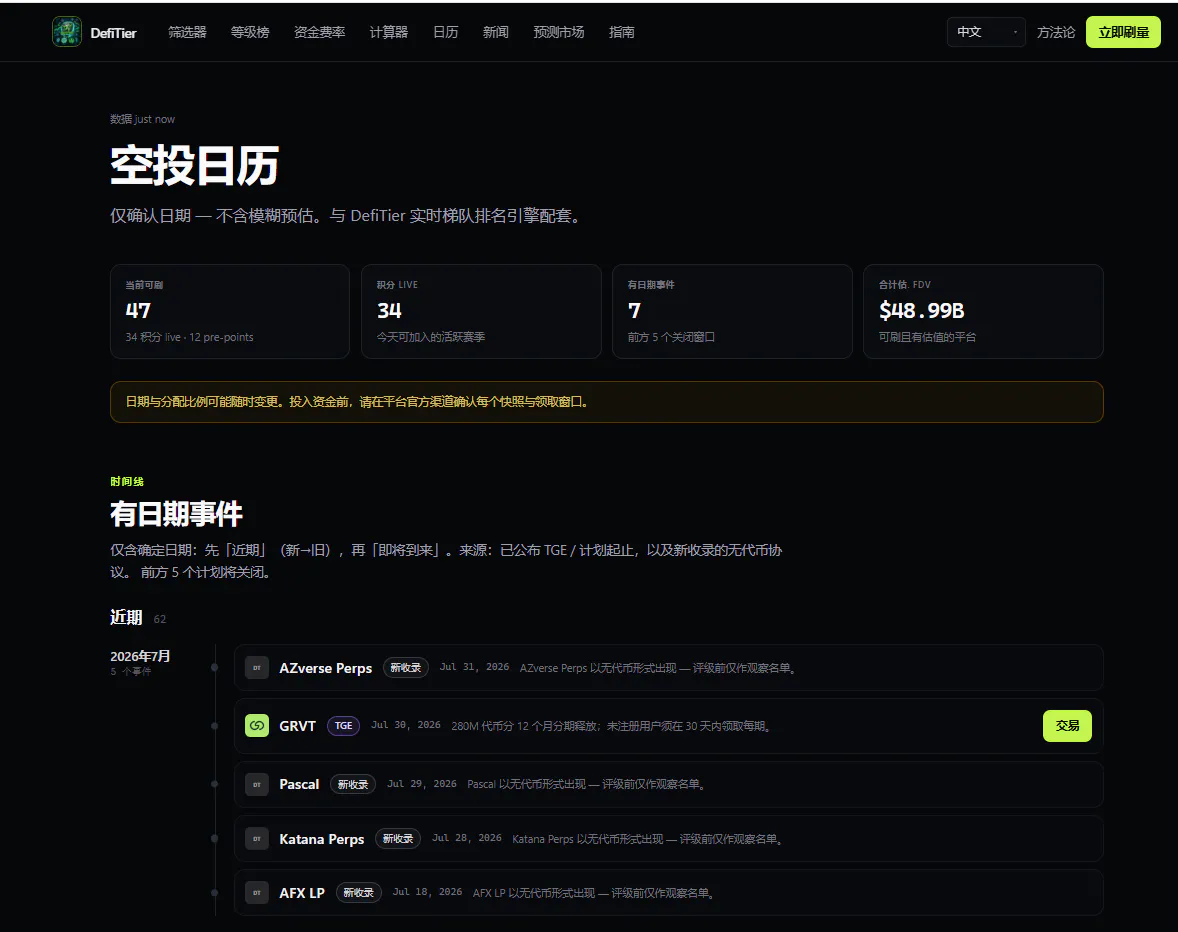Viewport: 1178px width, 932px height.
Task: Click the Jul 29, 2026 date
Action: click(x=421, y=783)
